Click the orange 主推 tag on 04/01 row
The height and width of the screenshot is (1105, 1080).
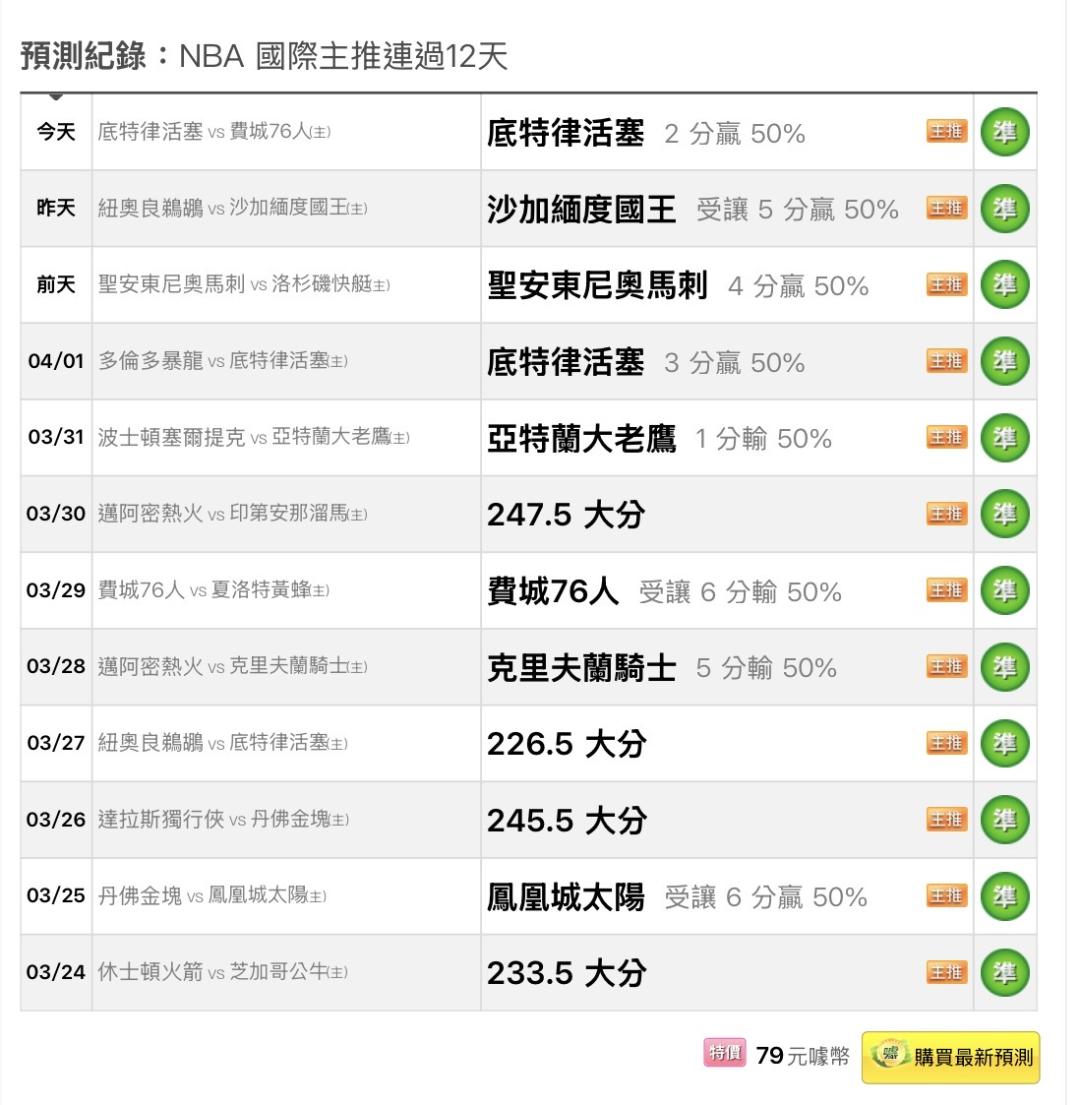(947, 361)
